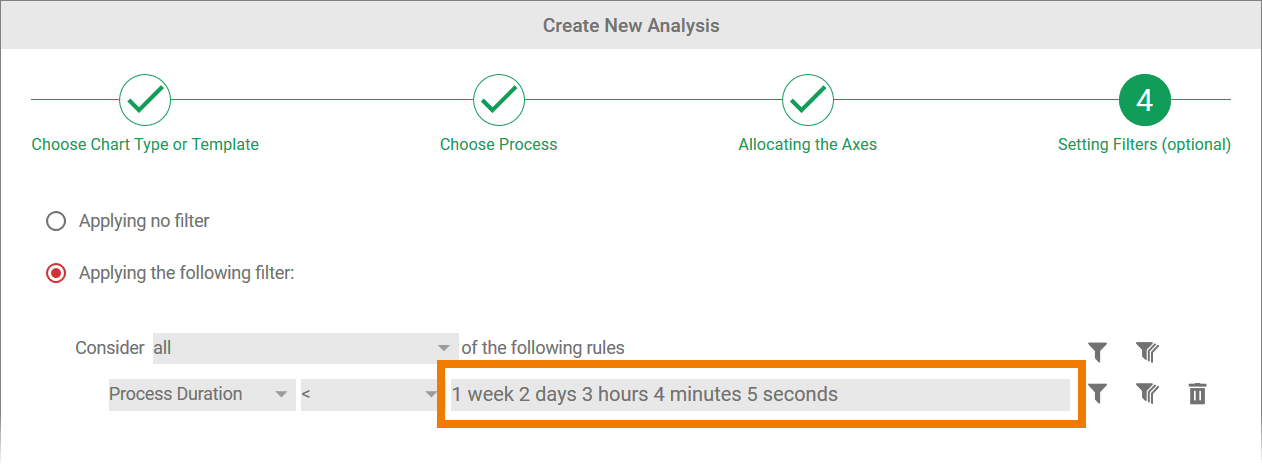Add a filter group beside Process Duration row
The height and width of the screenshot is (467, 1262).
coord(1147,394)
